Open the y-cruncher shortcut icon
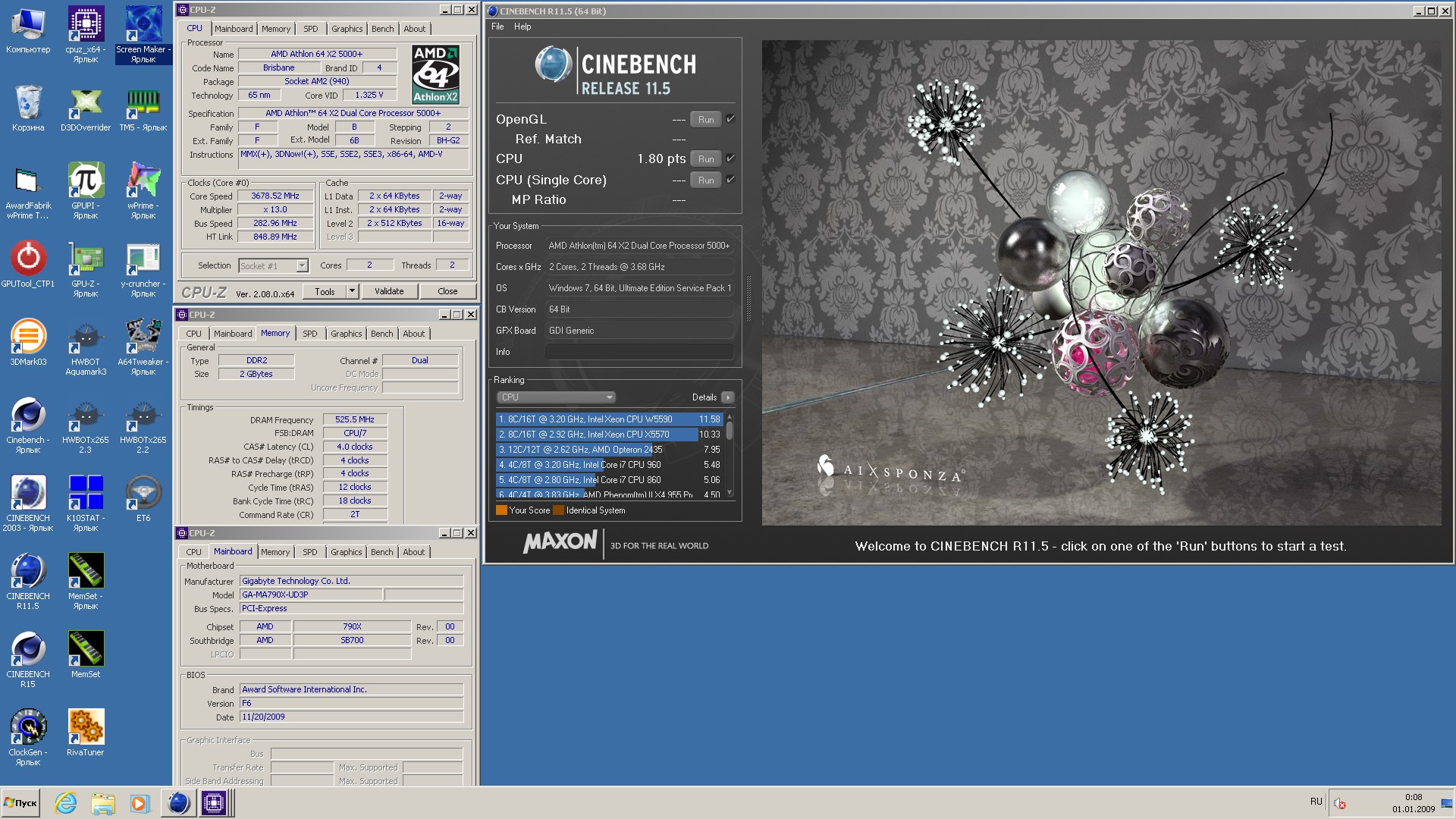This screenshot has height=819, width=1456. [143, 268]
